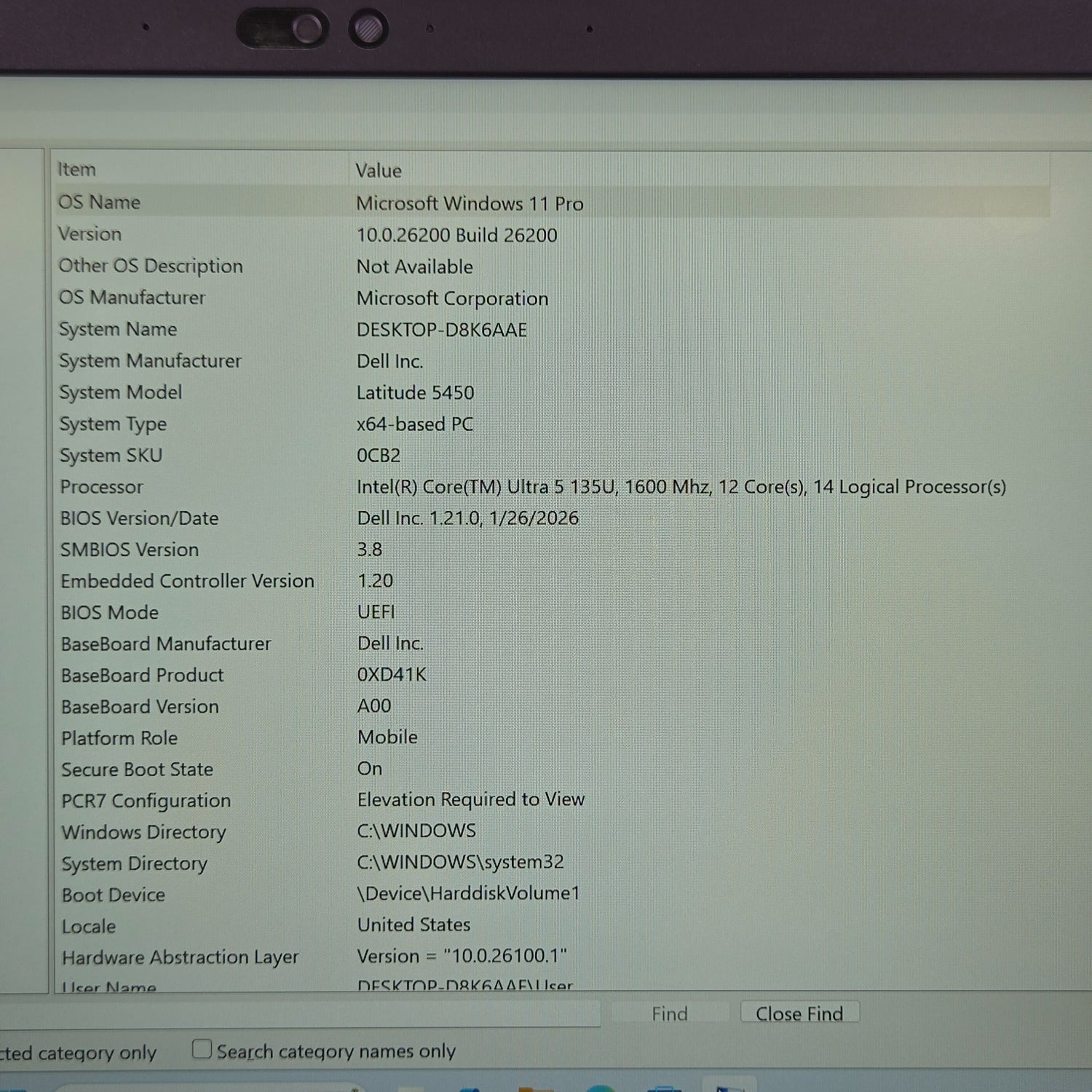The width and height of the screenshot is (1092, 1092).
Task: Click the 'Mobile' value
Action: coord(387,737)
